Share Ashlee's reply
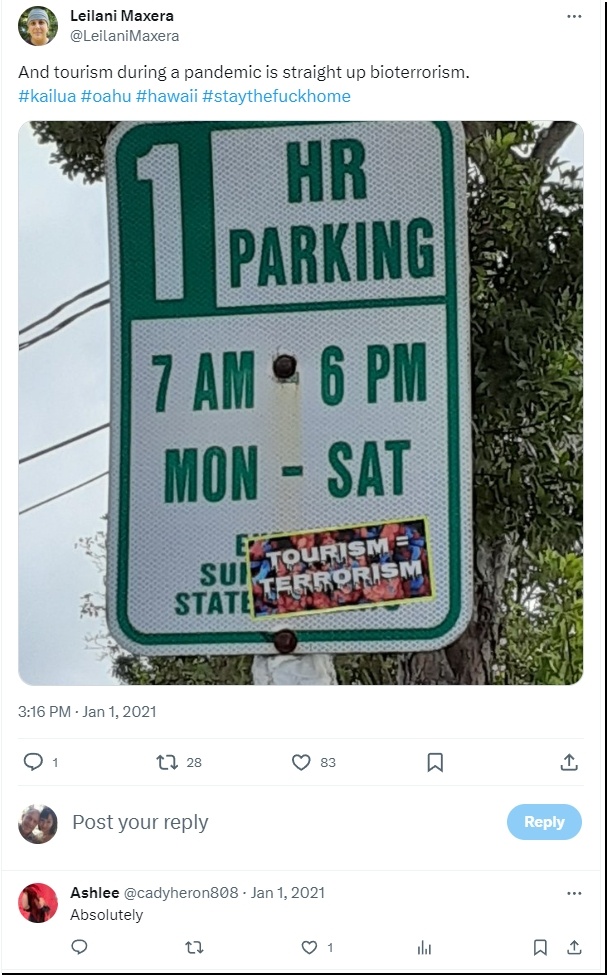607x975 pixels. pos(574,947)
